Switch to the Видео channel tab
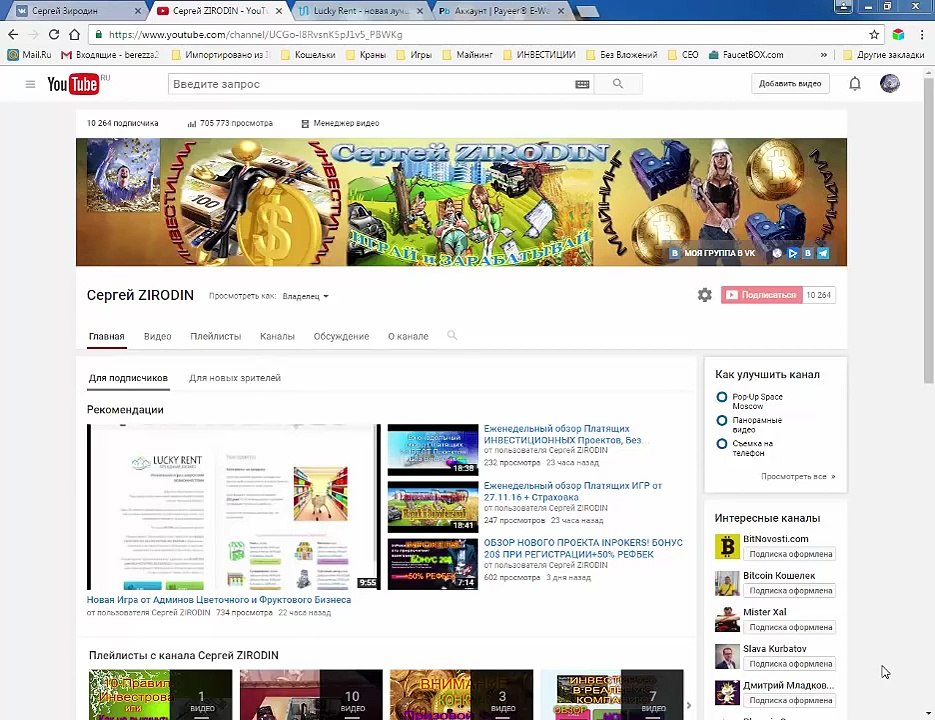This screenshot has width=935, height=720. [157, 336]
